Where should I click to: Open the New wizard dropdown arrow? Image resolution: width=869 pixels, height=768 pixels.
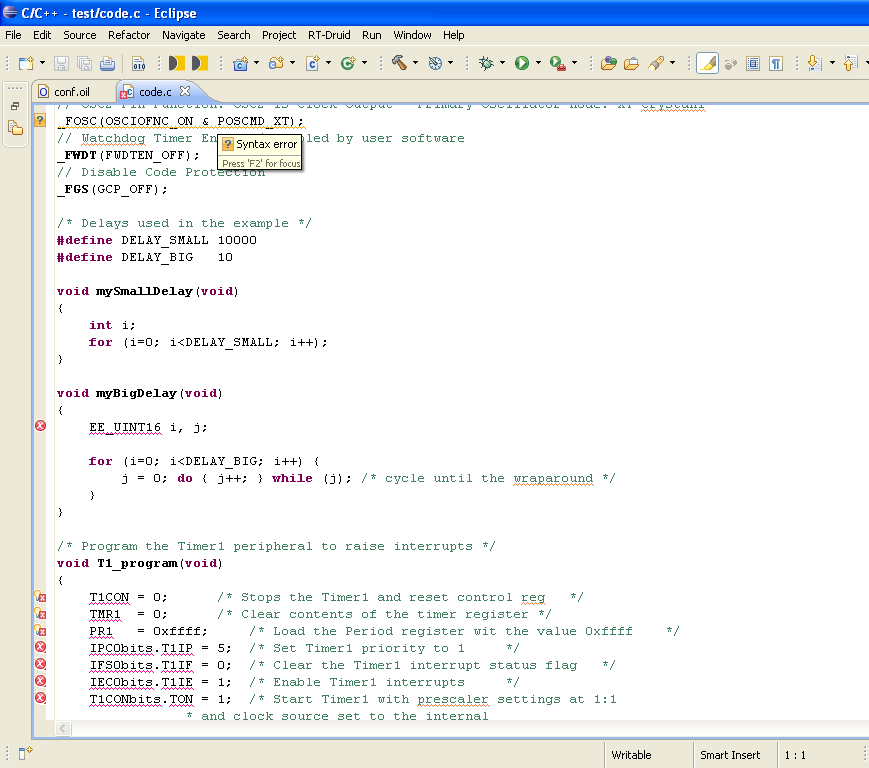tap(42, 63)
